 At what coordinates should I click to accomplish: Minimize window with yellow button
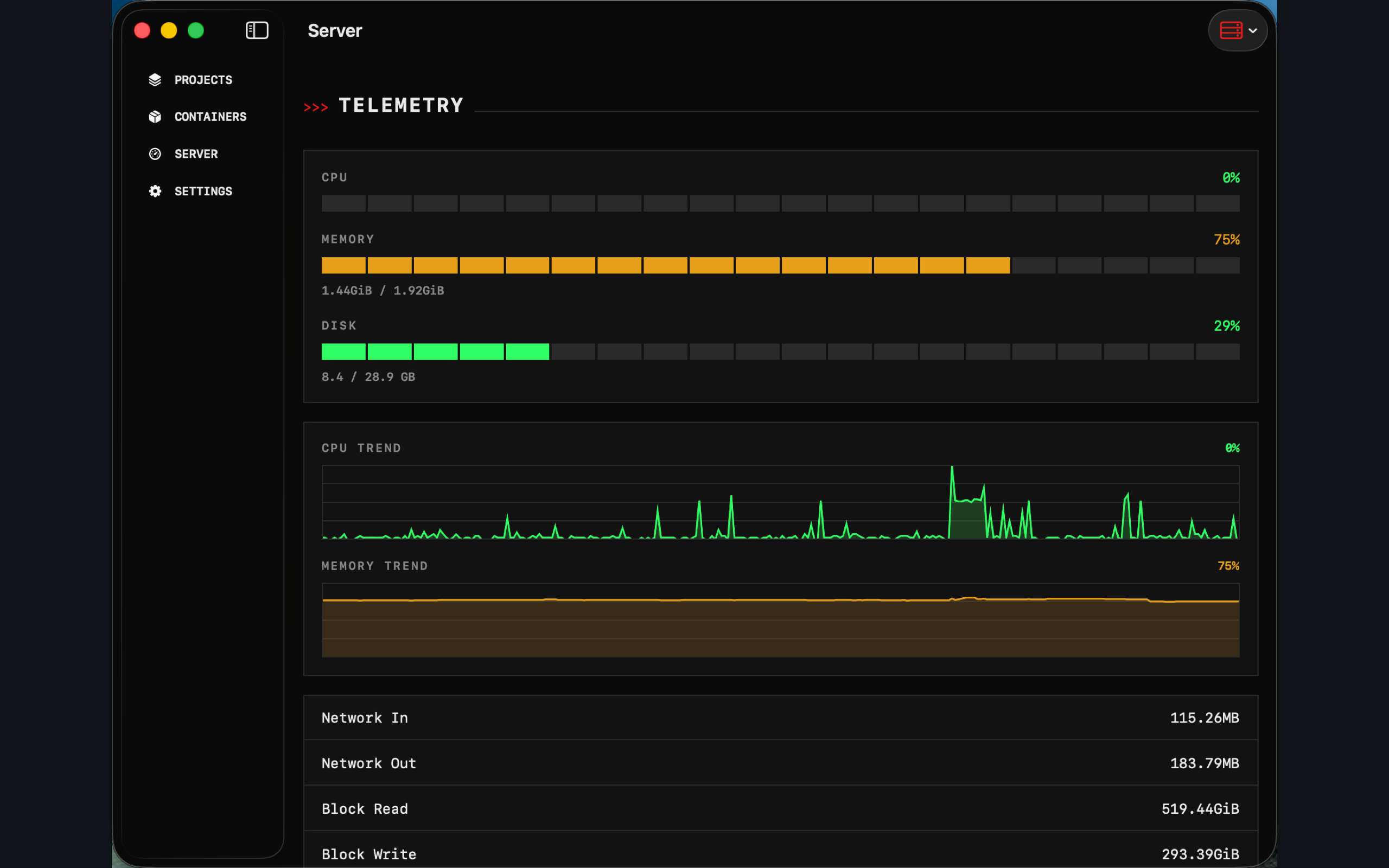pyautogui.click(x=169, y=30)
